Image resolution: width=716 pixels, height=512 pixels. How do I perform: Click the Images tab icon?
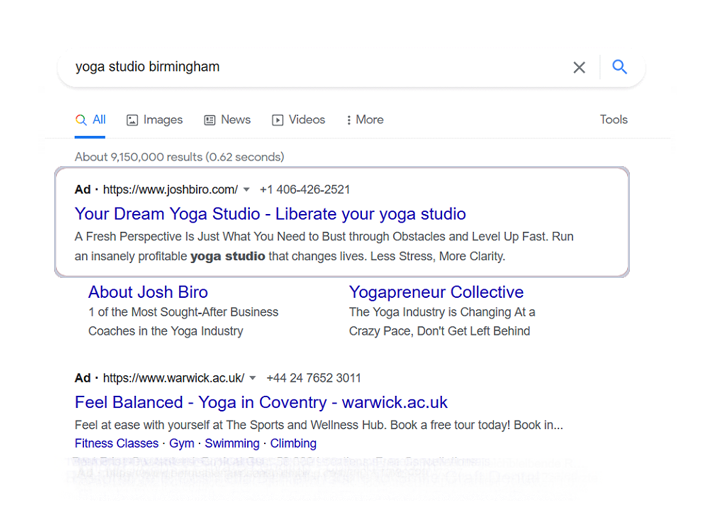132,120
